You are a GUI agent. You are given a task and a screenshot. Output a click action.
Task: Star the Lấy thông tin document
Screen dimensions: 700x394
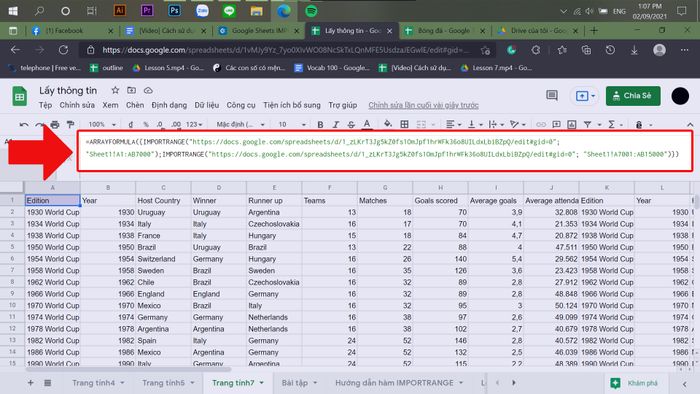click(x=115, y=90)
